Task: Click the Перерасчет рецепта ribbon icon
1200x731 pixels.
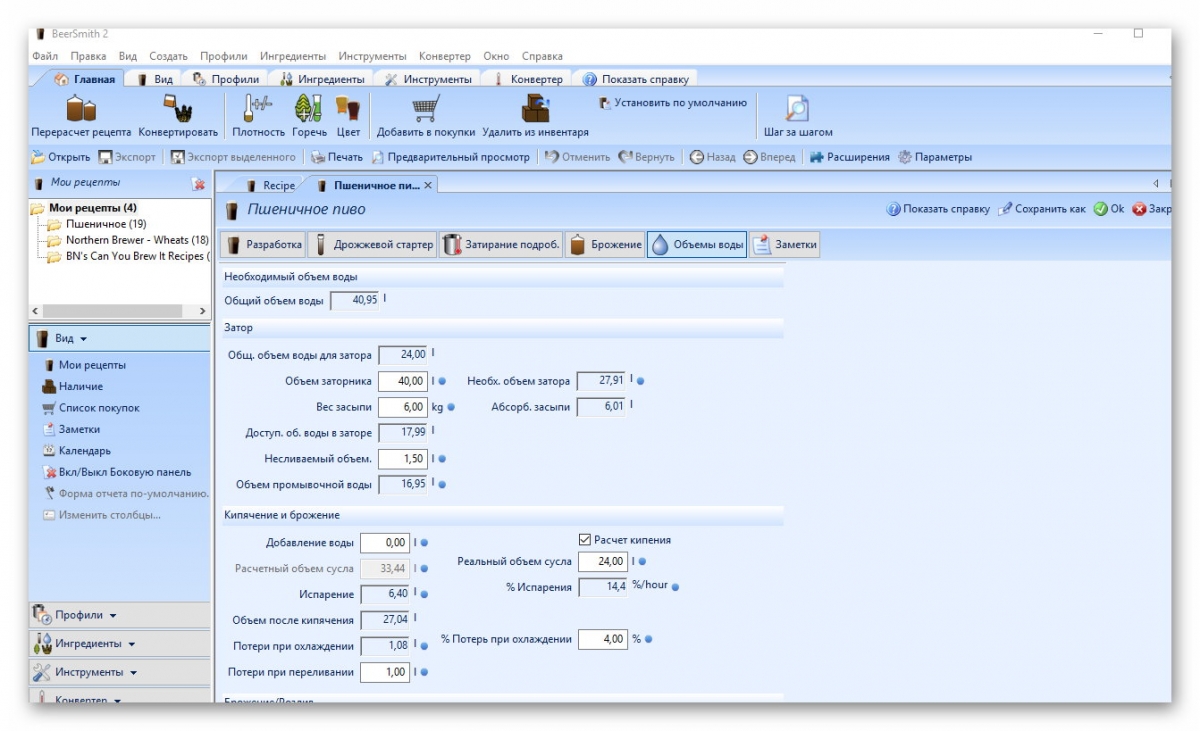Action: point(81,115)
